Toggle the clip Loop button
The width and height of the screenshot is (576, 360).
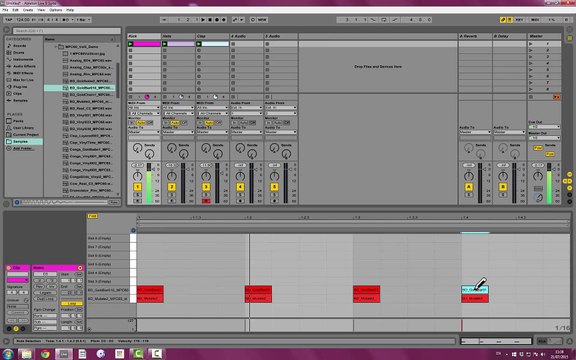point(72,304)
